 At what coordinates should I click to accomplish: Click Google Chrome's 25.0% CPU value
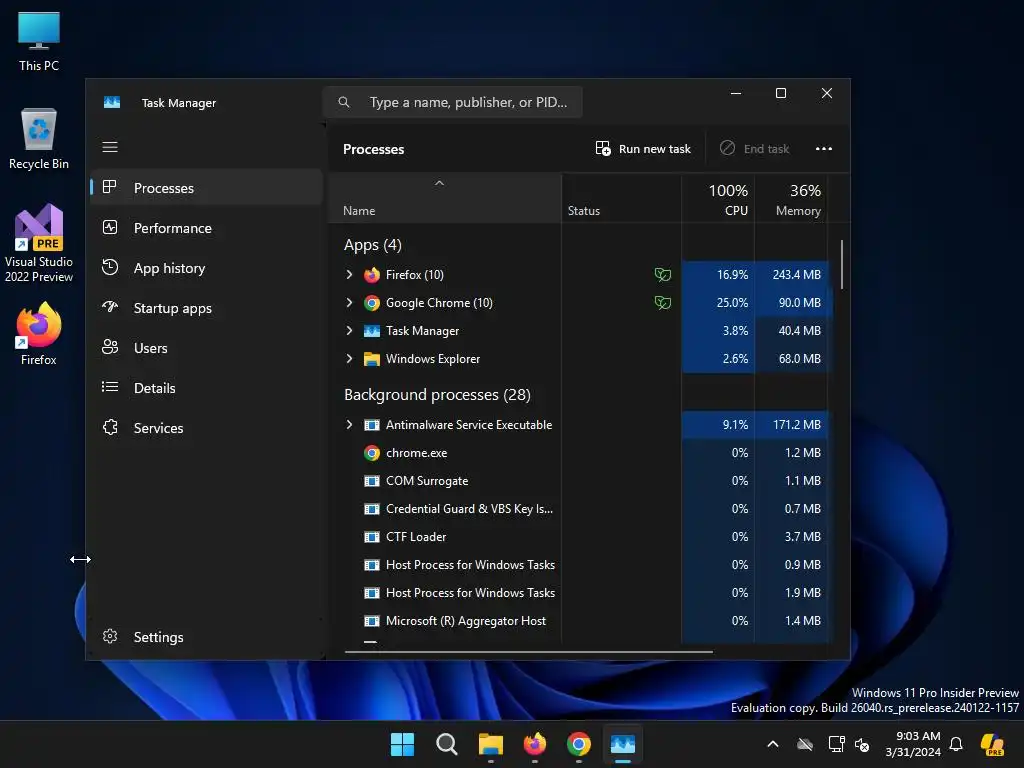click(x=732, y=302)
